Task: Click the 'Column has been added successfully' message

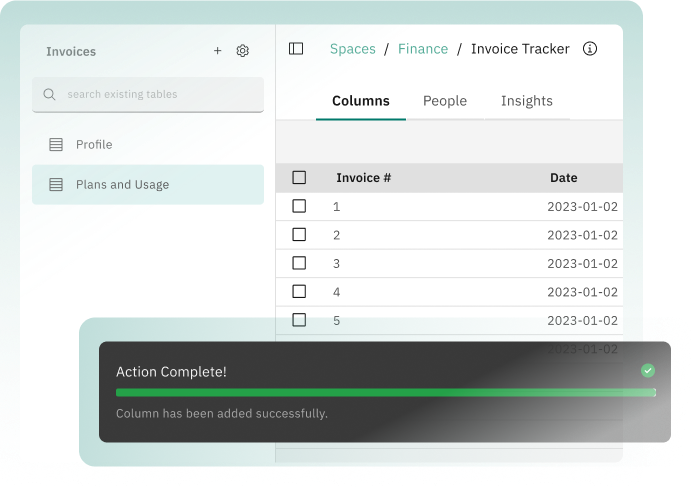Action: pos(222,413)
